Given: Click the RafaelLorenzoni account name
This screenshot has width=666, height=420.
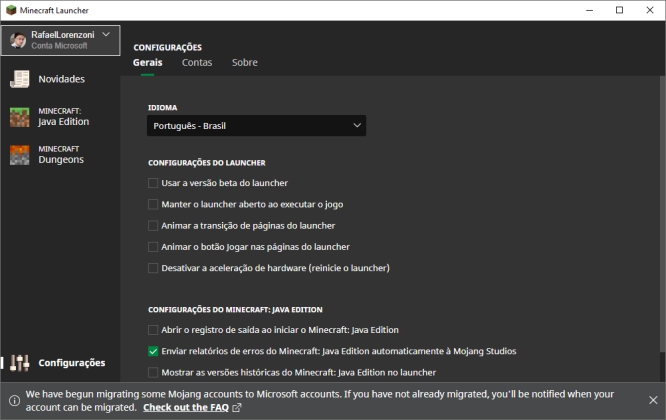Looking at the screenshot, I should (63, 35).
